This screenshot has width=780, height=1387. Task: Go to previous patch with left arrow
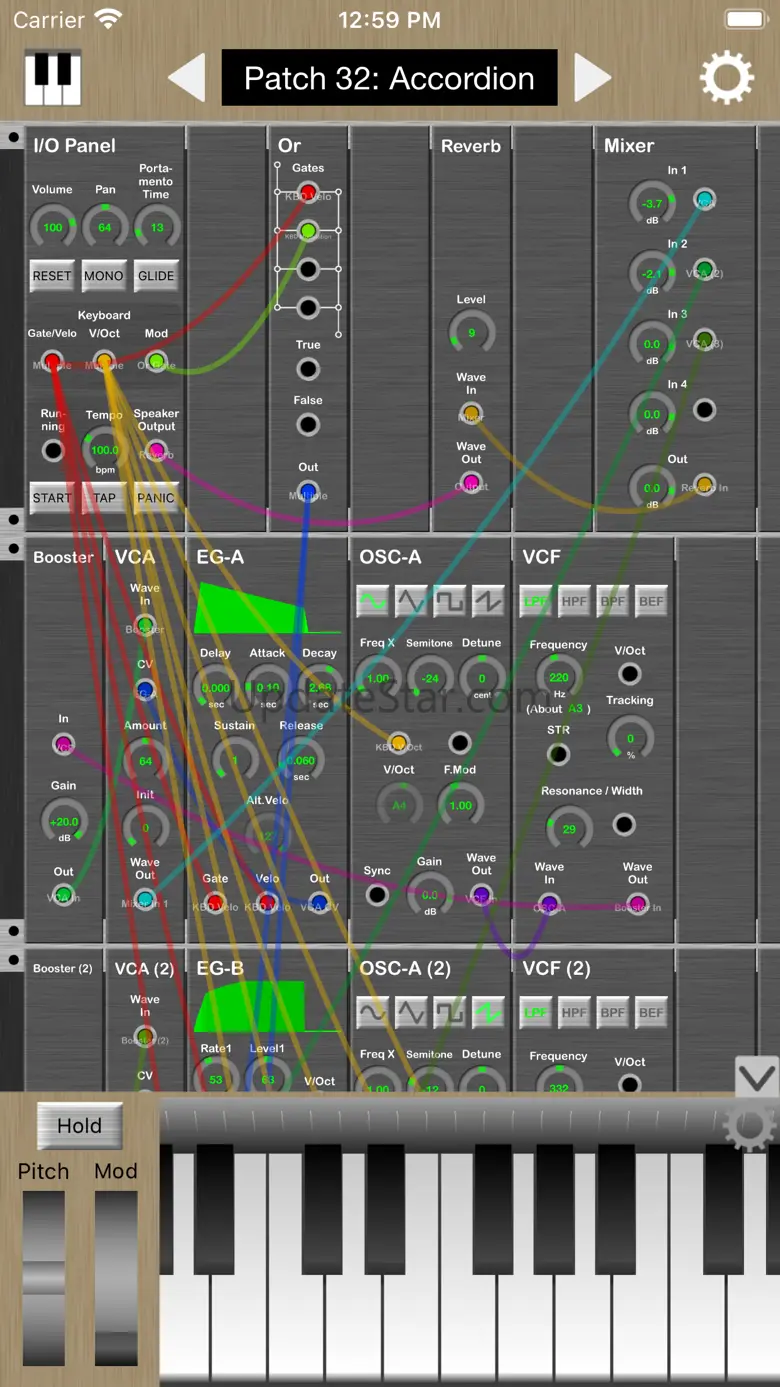tap(187, 78)
